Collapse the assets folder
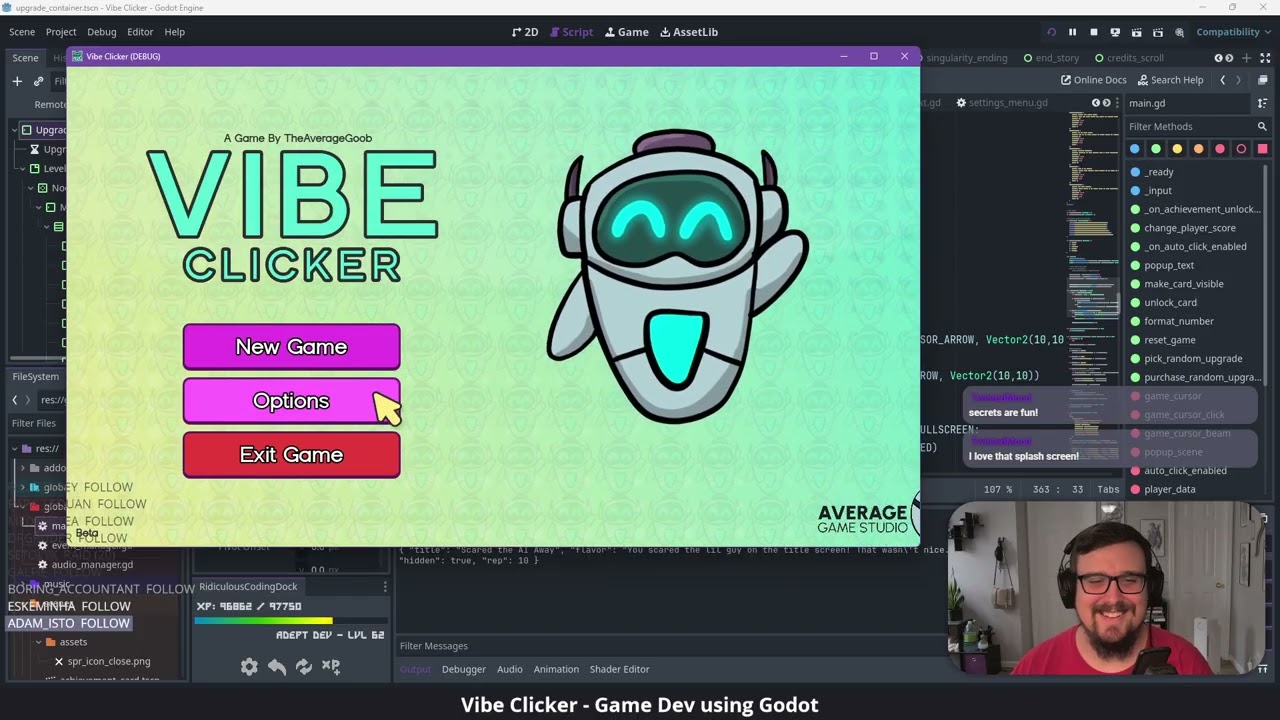 (38, 642)
